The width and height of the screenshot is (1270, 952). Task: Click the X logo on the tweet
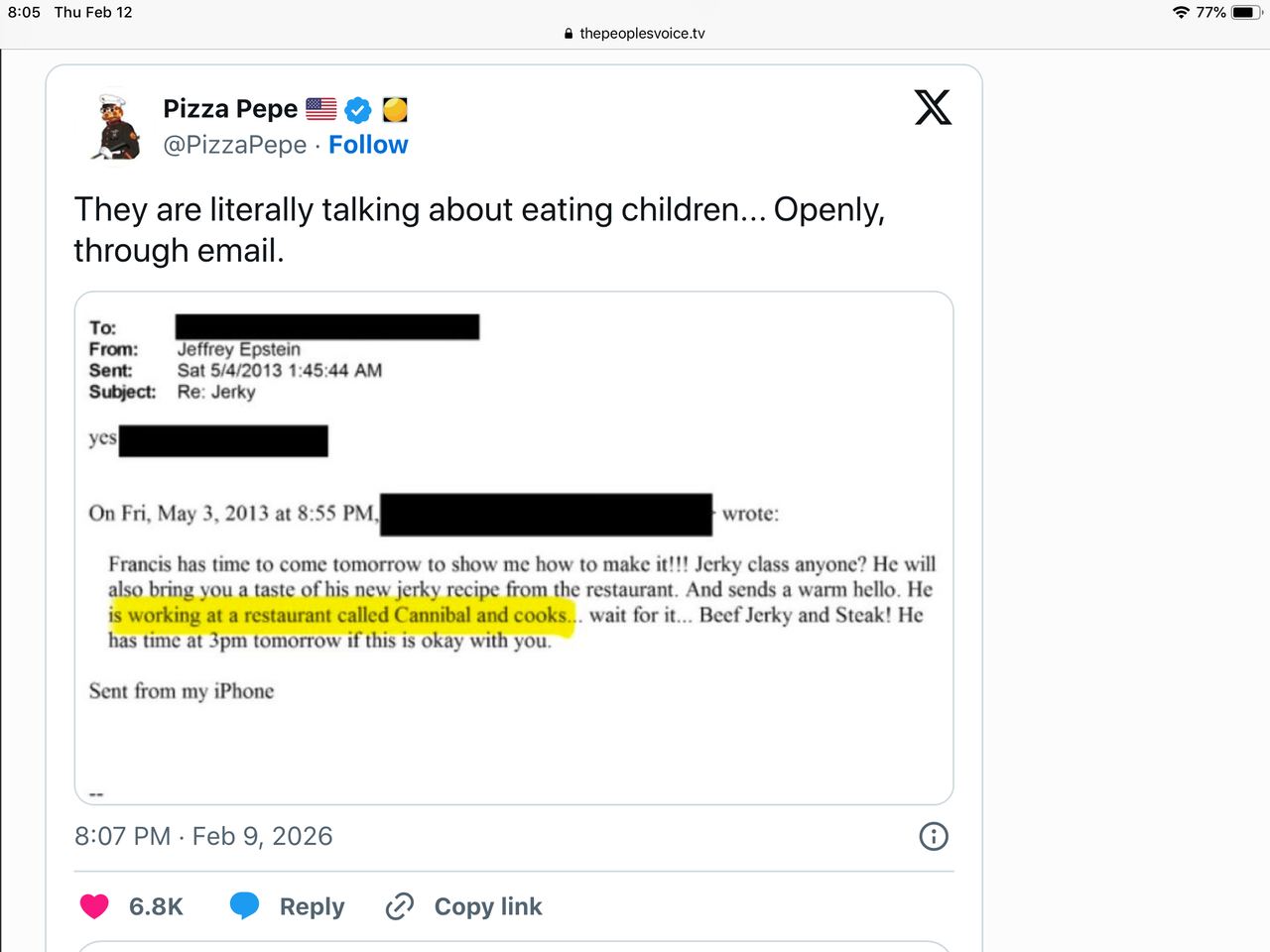point(933,107)
